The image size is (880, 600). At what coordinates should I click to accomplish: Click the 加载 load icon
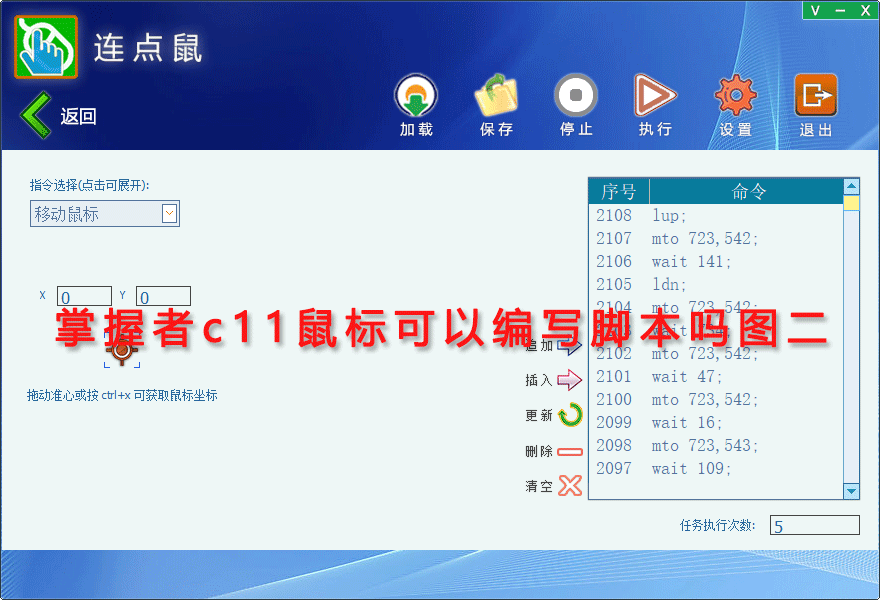click(416, 95)
